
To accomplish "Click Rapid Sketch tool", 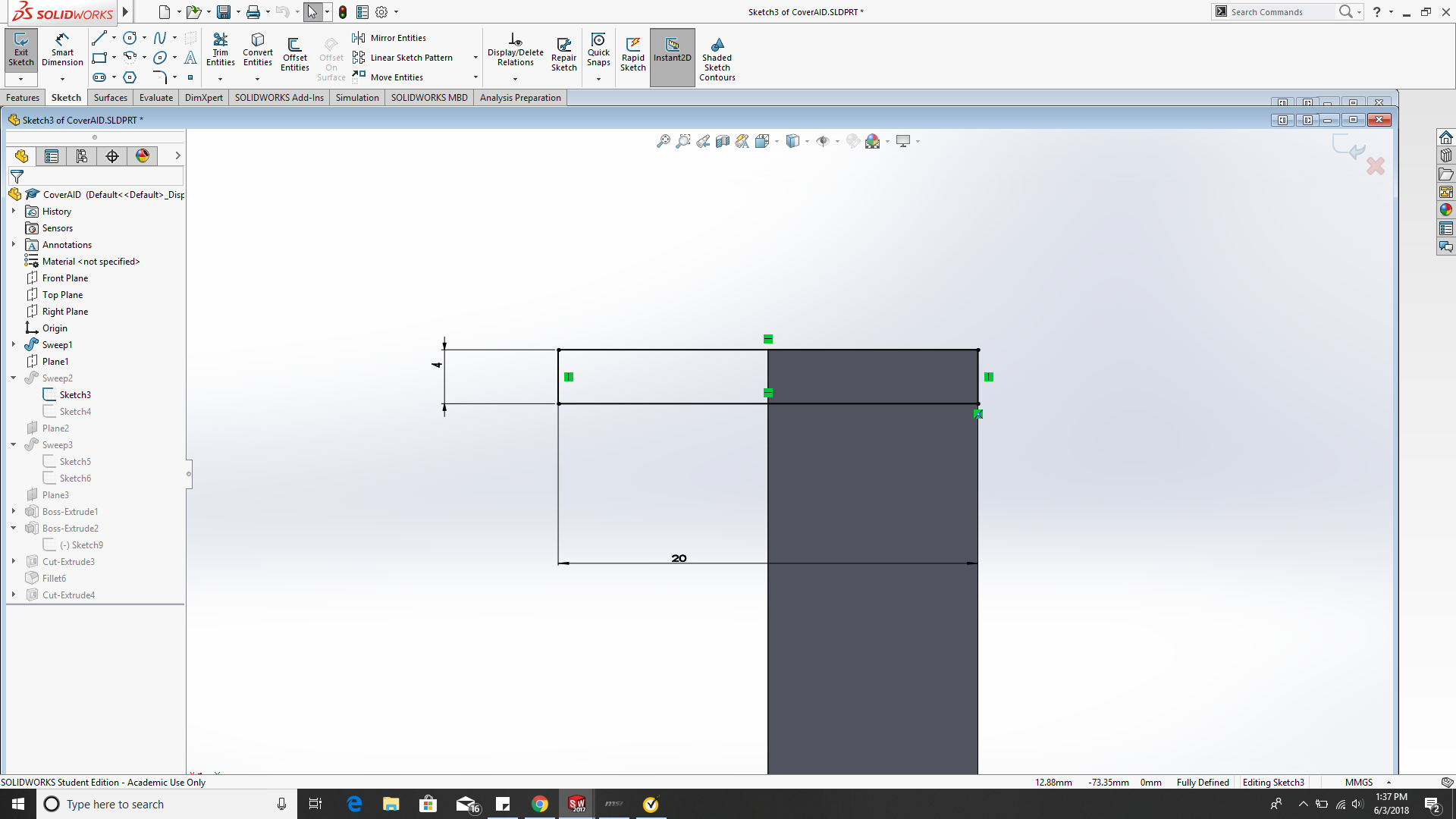I will click(x=633, y=55).
